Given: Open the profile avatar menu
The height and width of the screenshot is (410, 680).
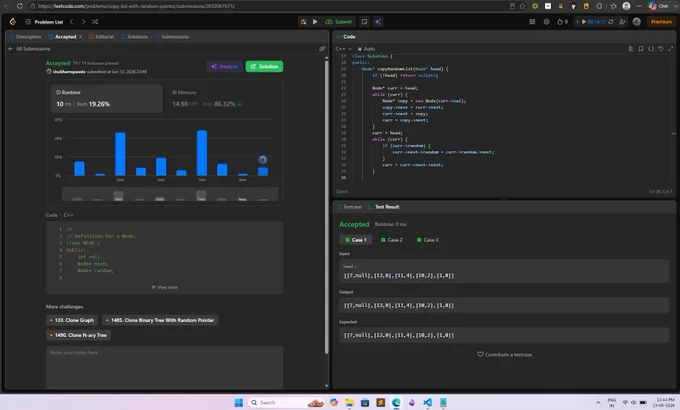Looking at the screenshot, I should pos(637,22).
